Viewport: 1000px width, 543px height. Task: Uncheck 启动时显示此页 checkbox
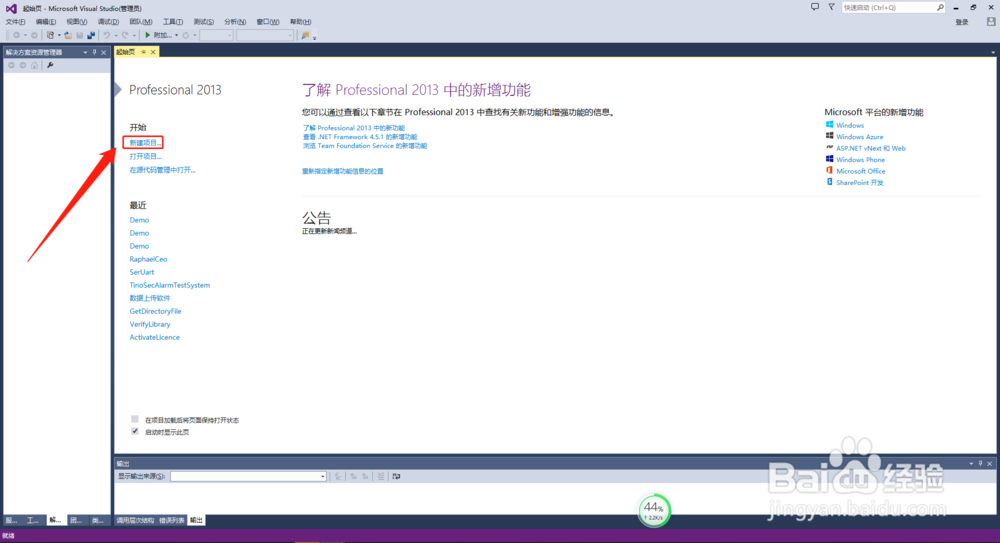135,431
